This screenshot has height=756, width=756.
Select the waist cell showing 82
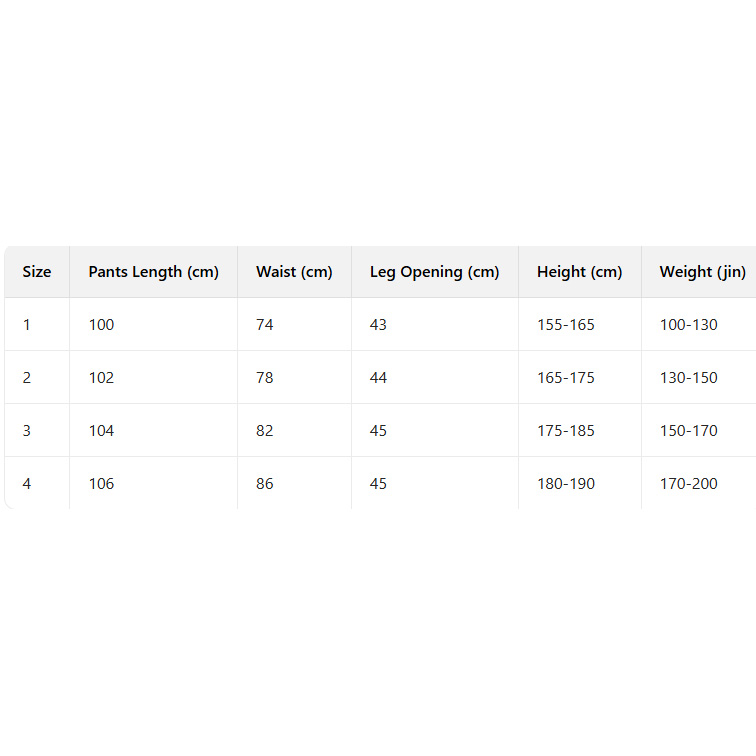[265, 431]
